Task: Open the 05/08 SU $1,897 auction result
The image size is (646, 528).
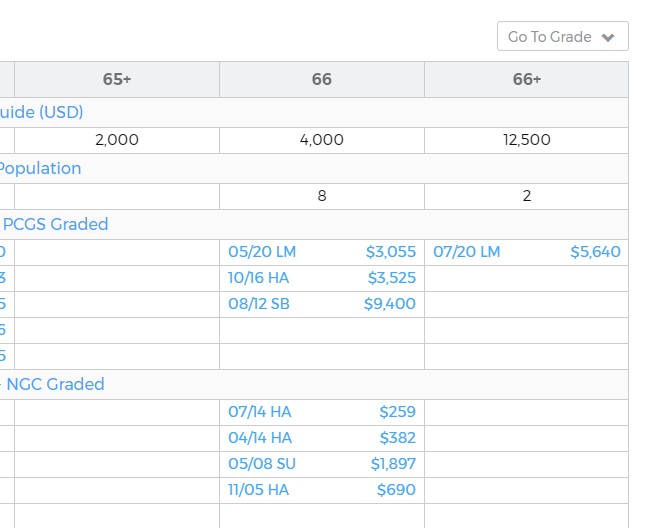Action: (x=321, y=464)
